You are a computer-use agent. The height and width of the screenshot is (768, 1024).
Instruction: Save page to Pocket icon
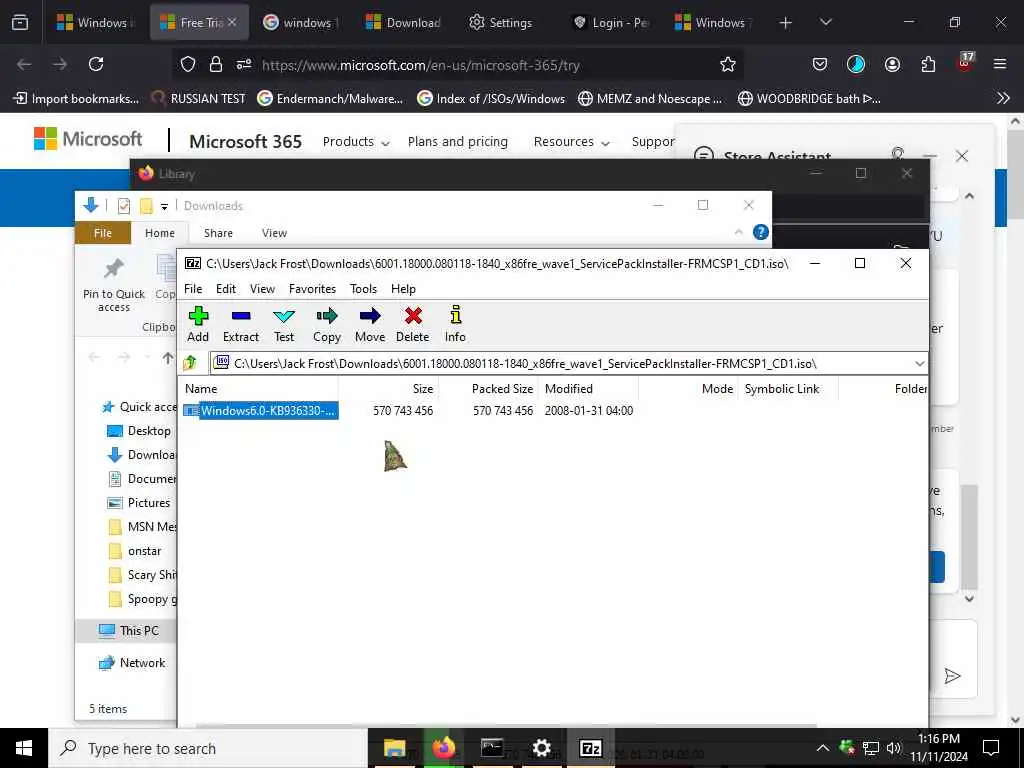(x=820, y=64)
